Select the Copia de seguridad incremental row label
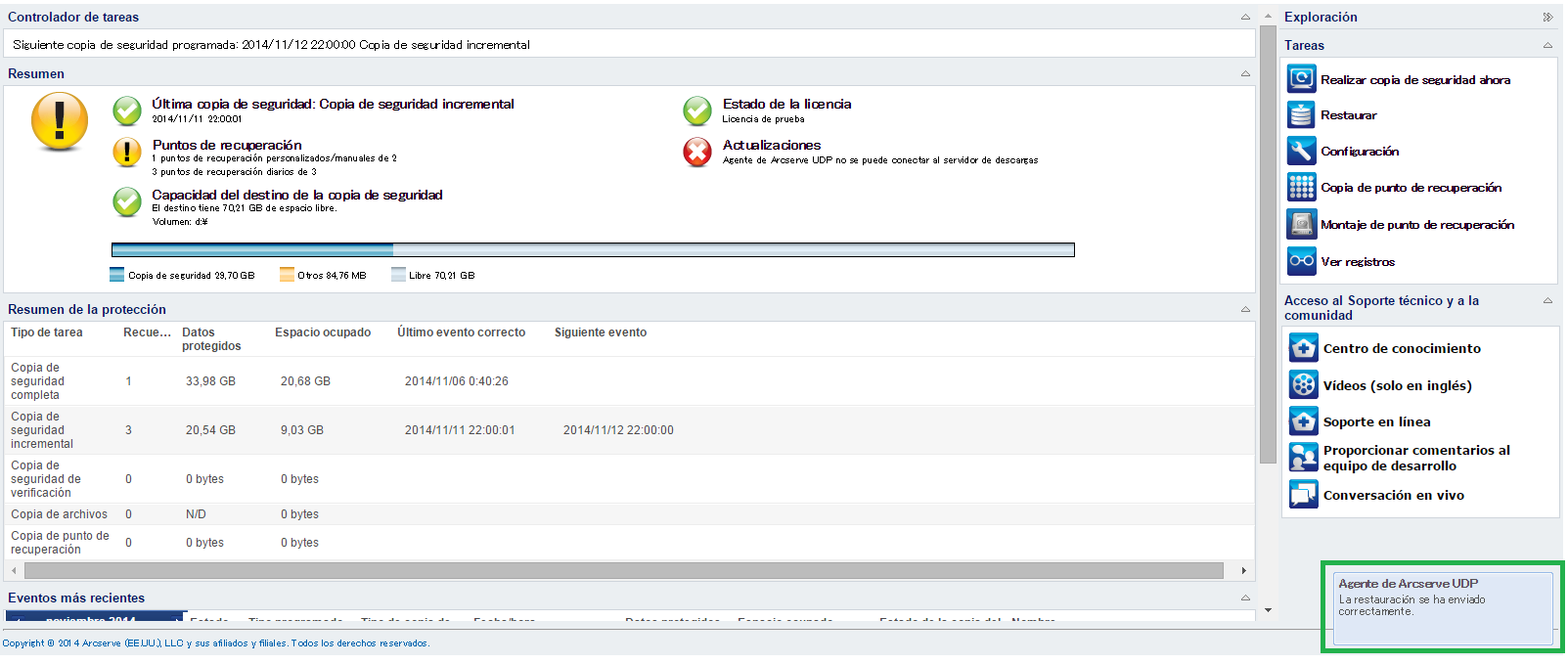1568x664 pixels. (x=42, y=430)
